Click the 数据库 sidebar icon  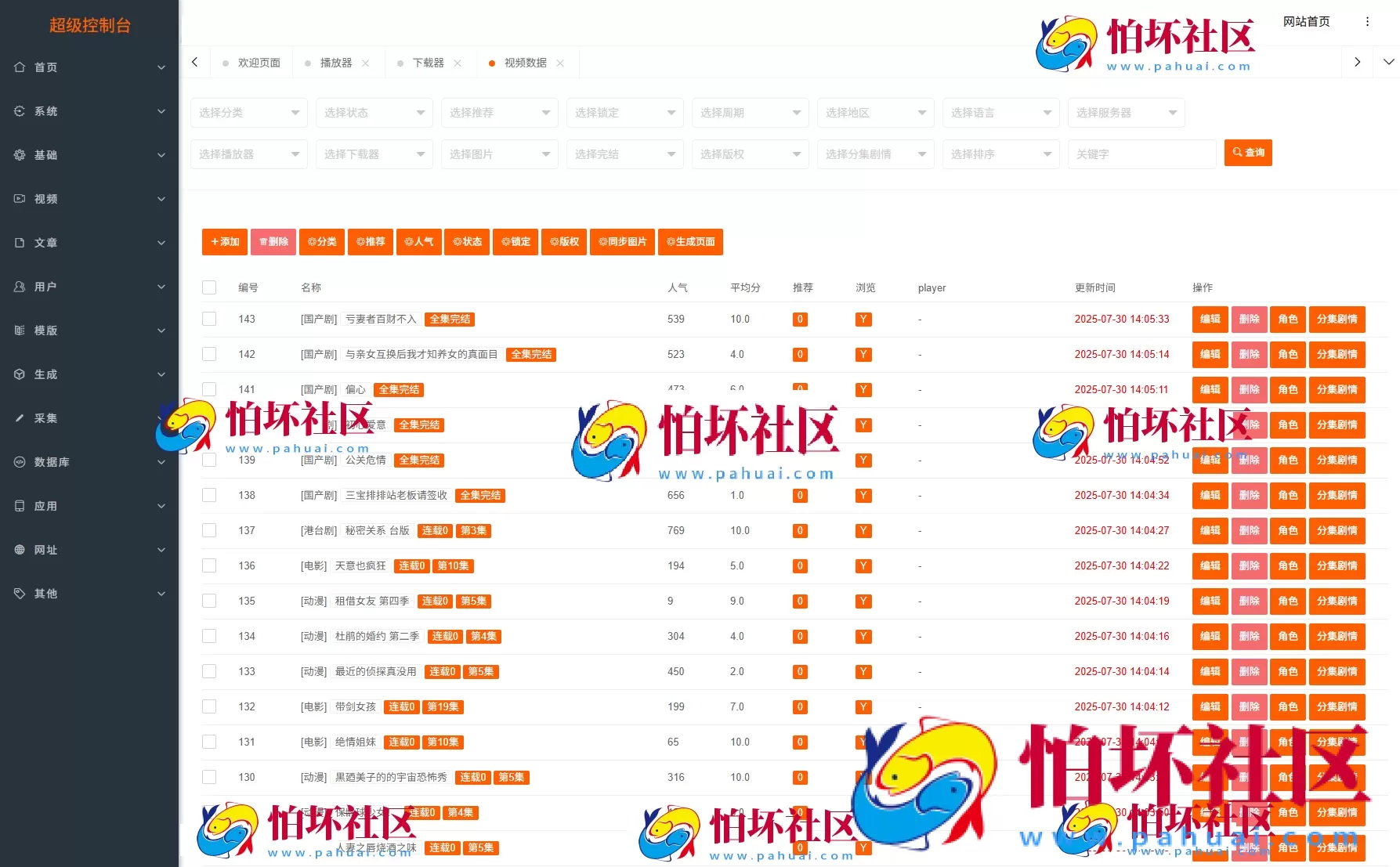[20, 462]
